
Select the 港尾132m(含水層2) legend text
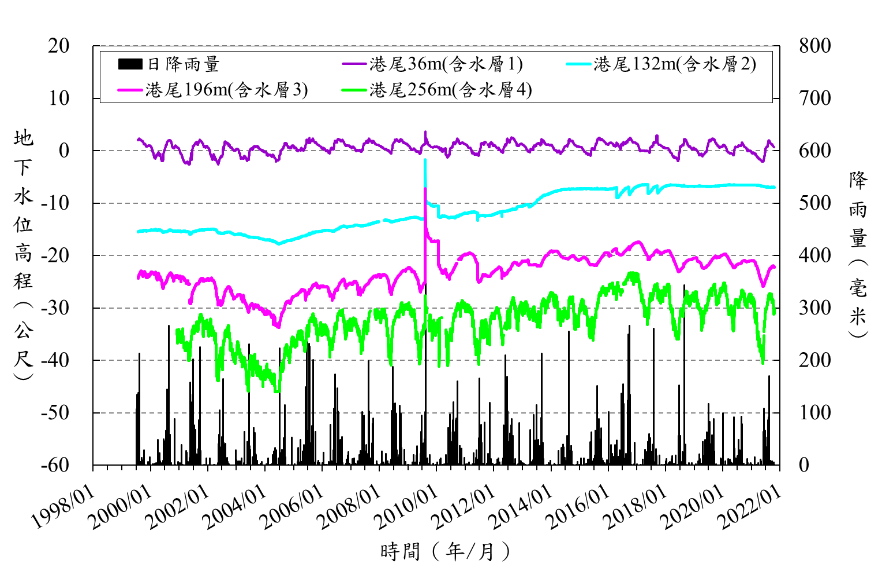(x=675, y=65)
